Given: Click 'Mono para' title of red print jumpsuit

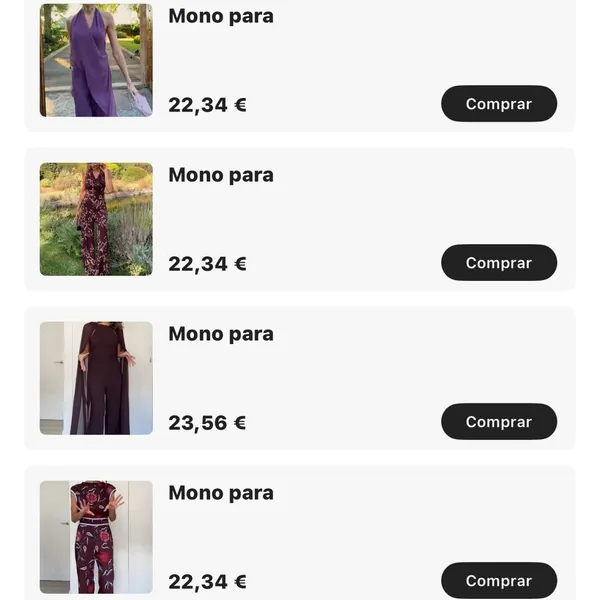Looking at the screenshot, I should (x=221, y=493).
